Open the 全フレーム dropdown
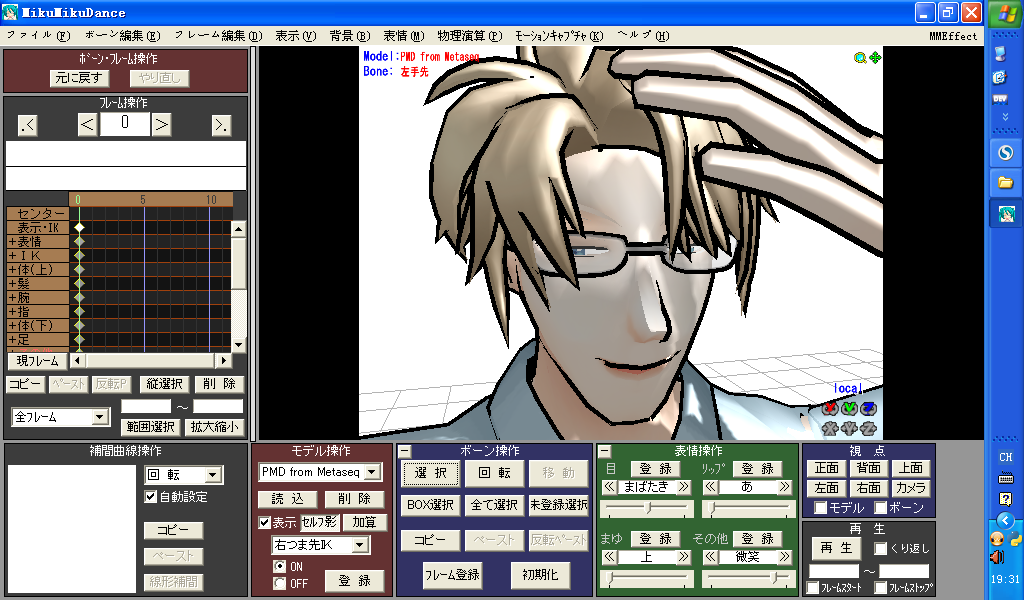 (x=99, y=417)
